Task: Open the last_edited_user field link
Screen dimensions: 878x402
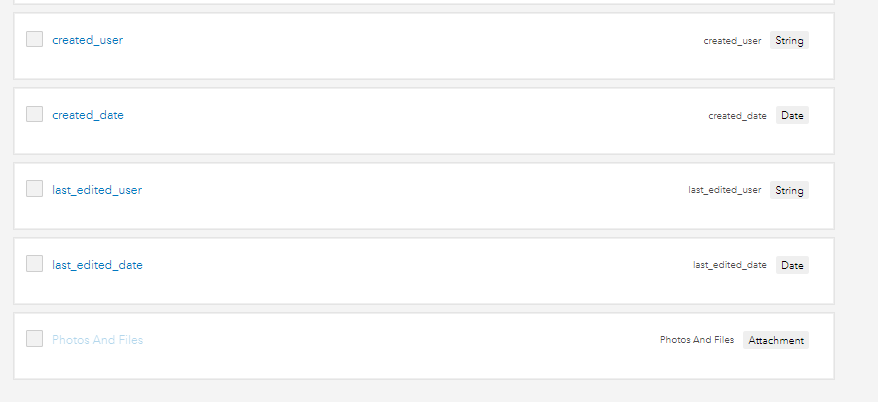Action: pyautogui.click(x=97, y=190)
